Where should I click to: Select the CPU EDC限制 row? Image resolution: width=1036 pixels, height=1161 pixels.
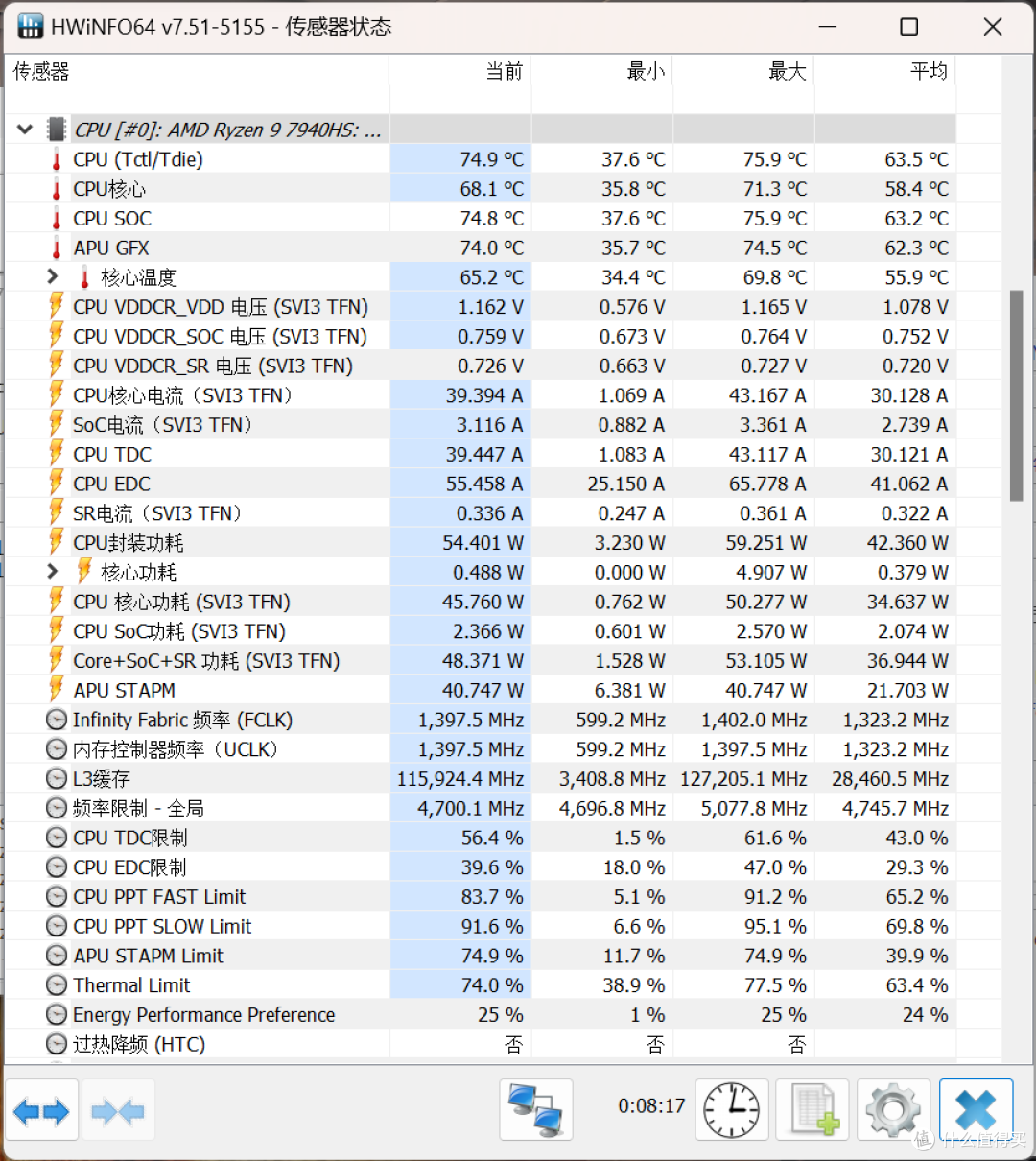(x=481, y=867)
